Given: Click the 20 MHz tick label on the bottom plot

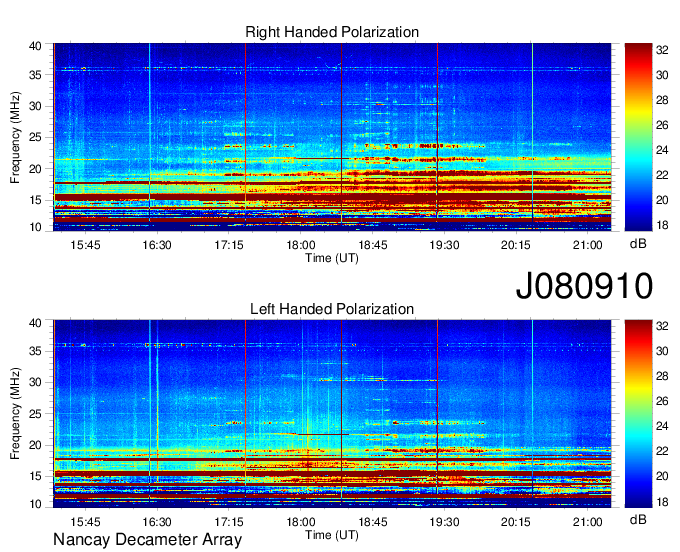Looking at the screenshot, I should click(35, 445).
